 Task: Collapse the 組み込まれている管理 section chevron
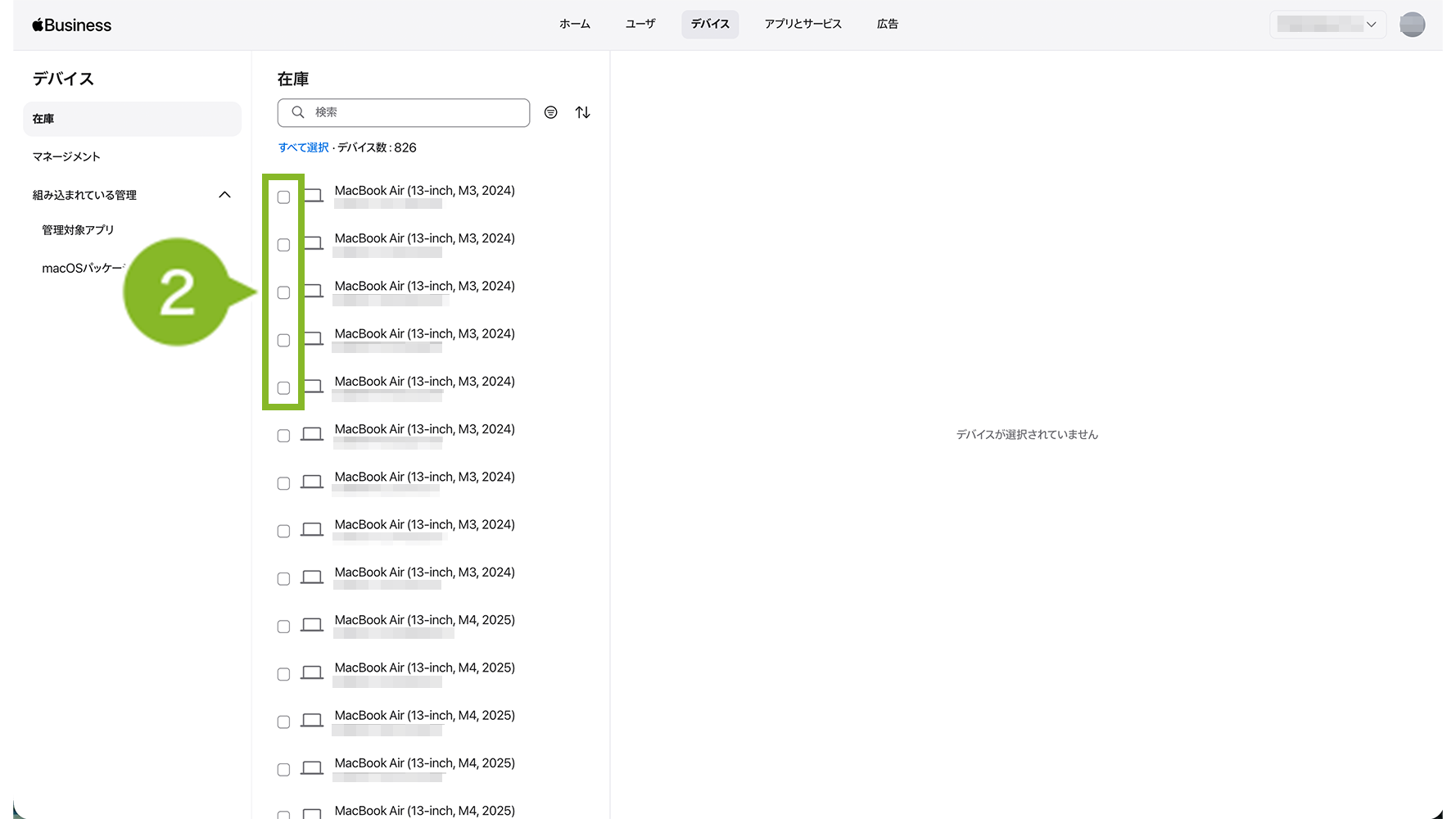pyautogui.click(x=224, y=195)
